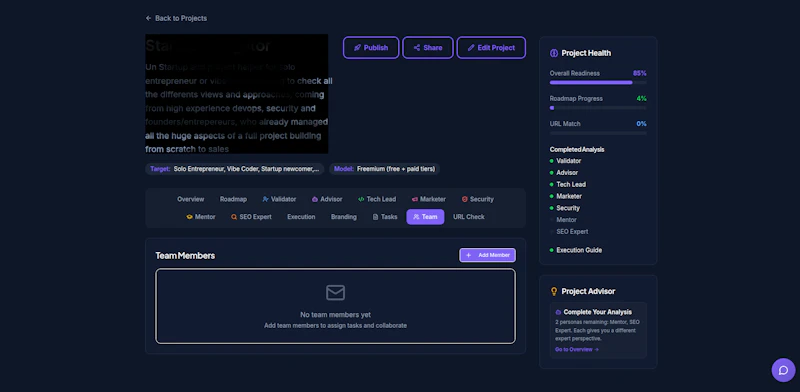
Task: Click the active Team tab
Action: 425,217
